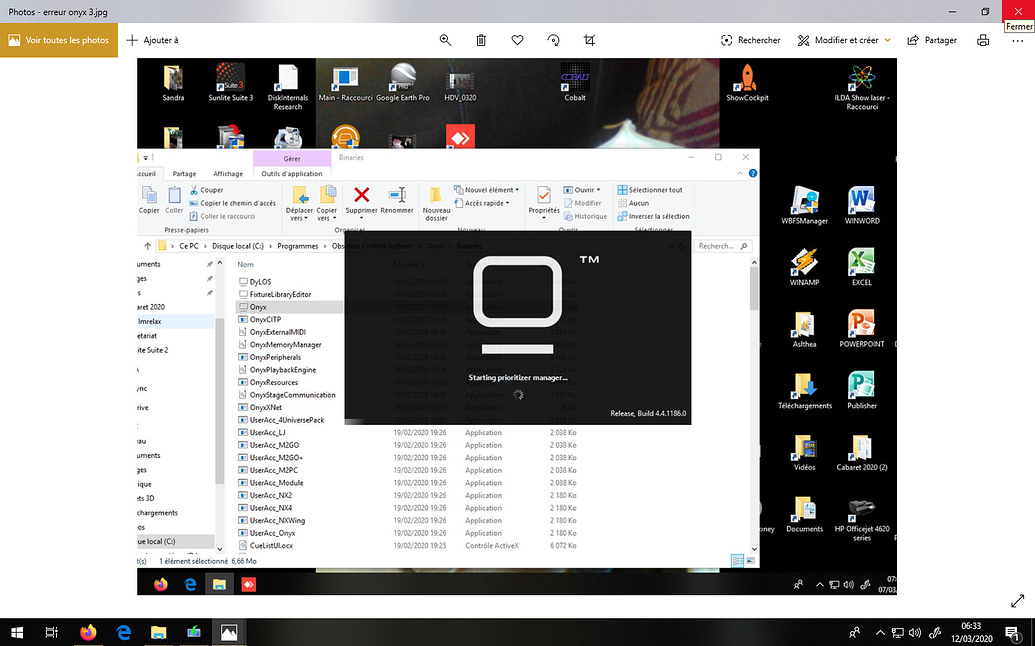
Task: Add photo to favorites with heart icon
Action: pos(518,40)
